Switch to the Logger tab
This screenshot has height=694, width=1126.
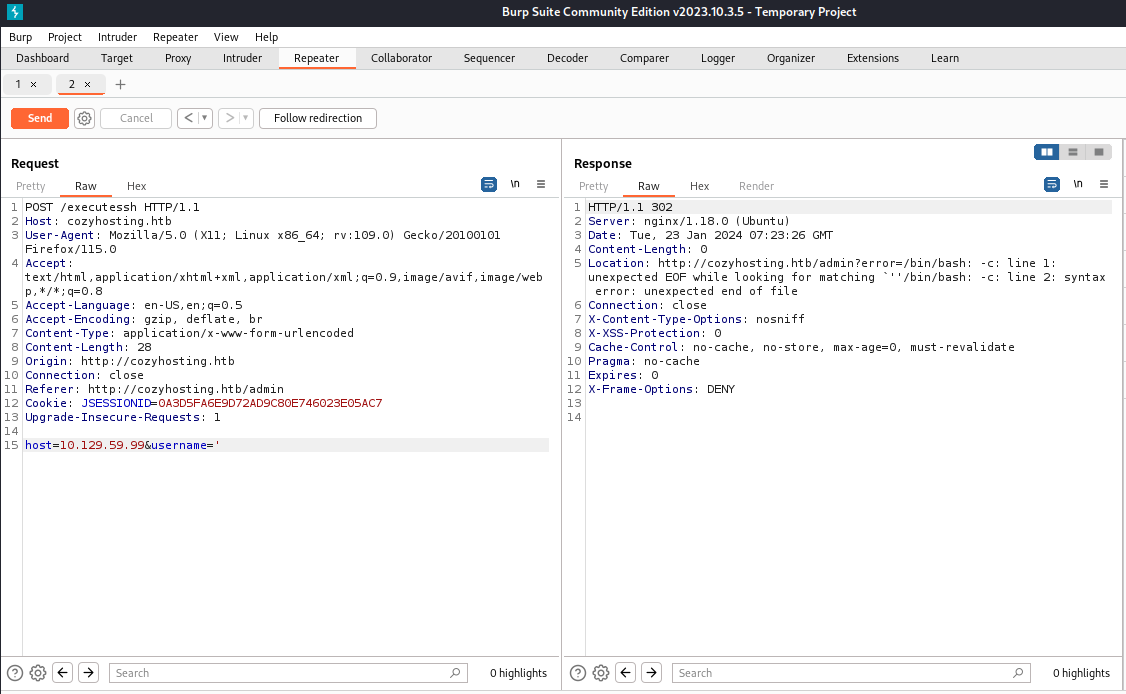coord(718,58)
